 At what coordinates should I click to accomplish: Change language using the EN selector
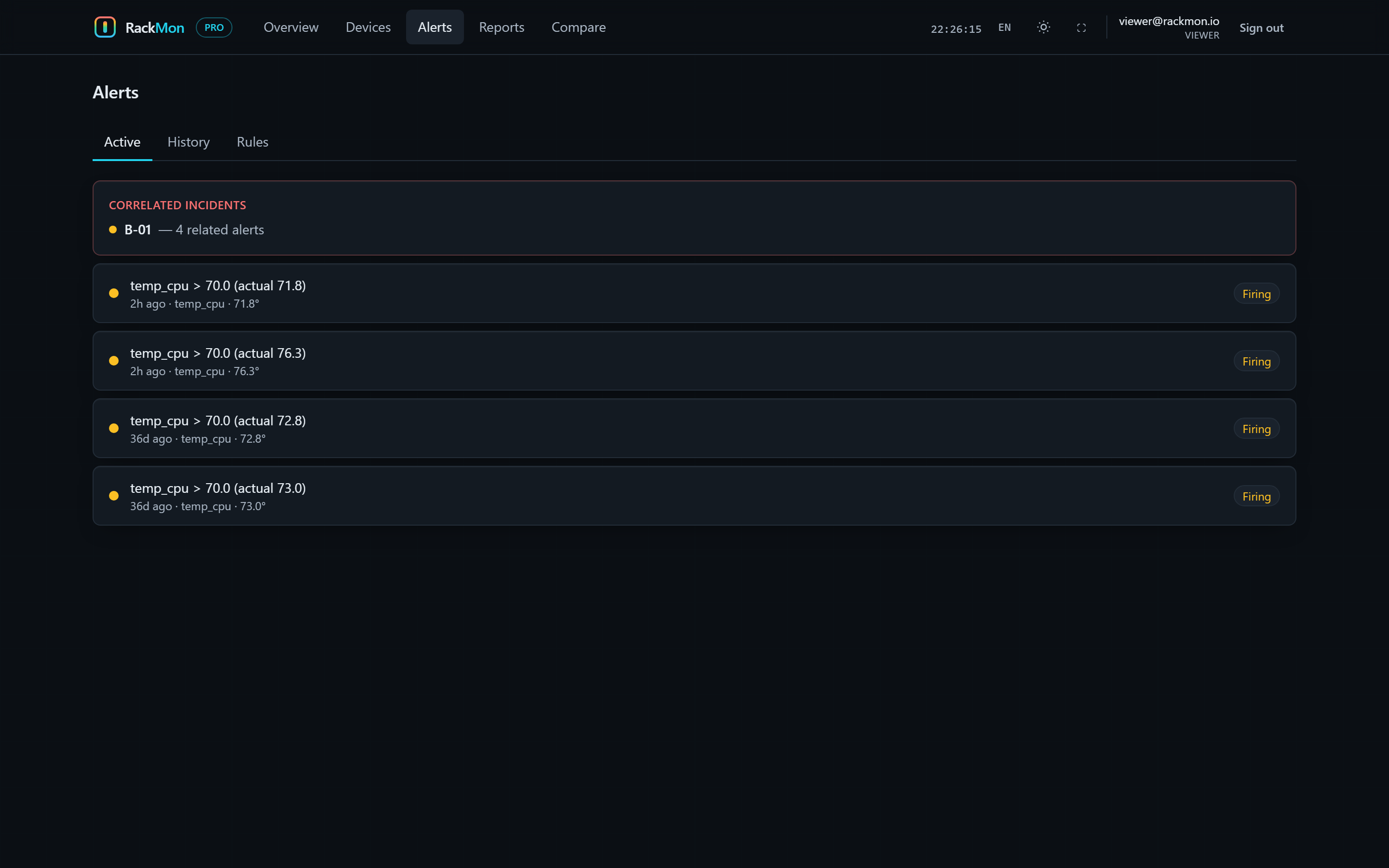click(1005, 27)
